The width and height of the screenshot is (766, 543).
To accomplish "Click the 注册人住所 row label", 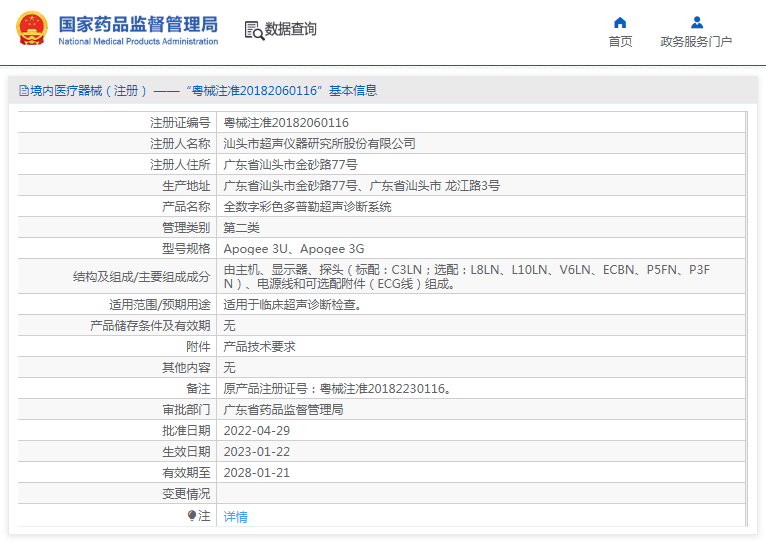I will pyautogui.click(x=180, y=165).
